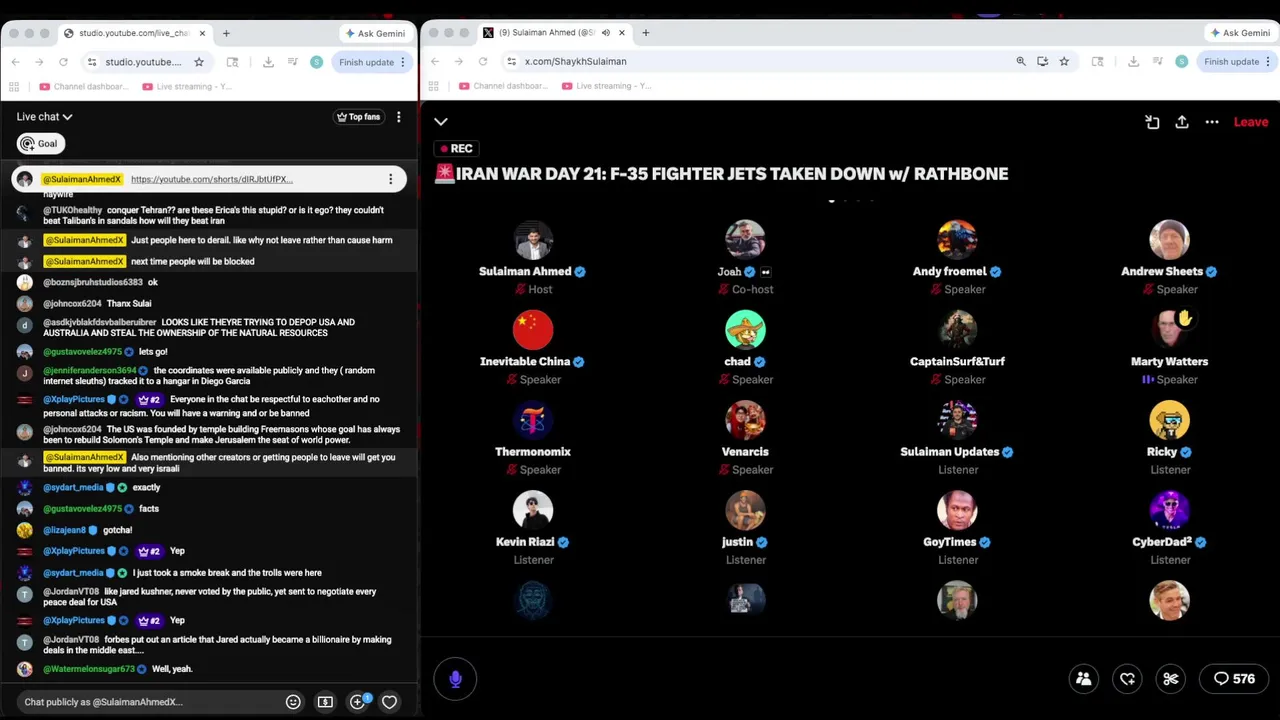Image resolution: width=1280 pixels, height=720 pixels.
Task: Open the participants list in the Space
Action: [x=1083, y=679]
